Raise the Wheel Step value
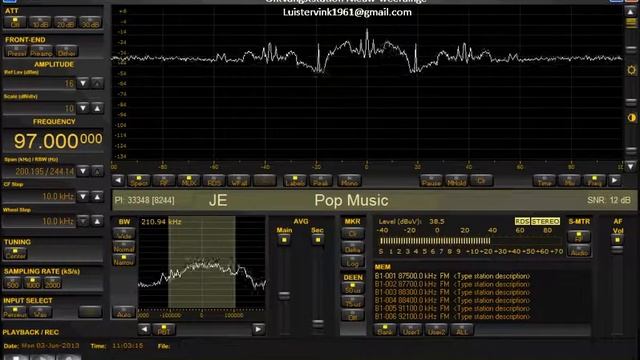 97,221
